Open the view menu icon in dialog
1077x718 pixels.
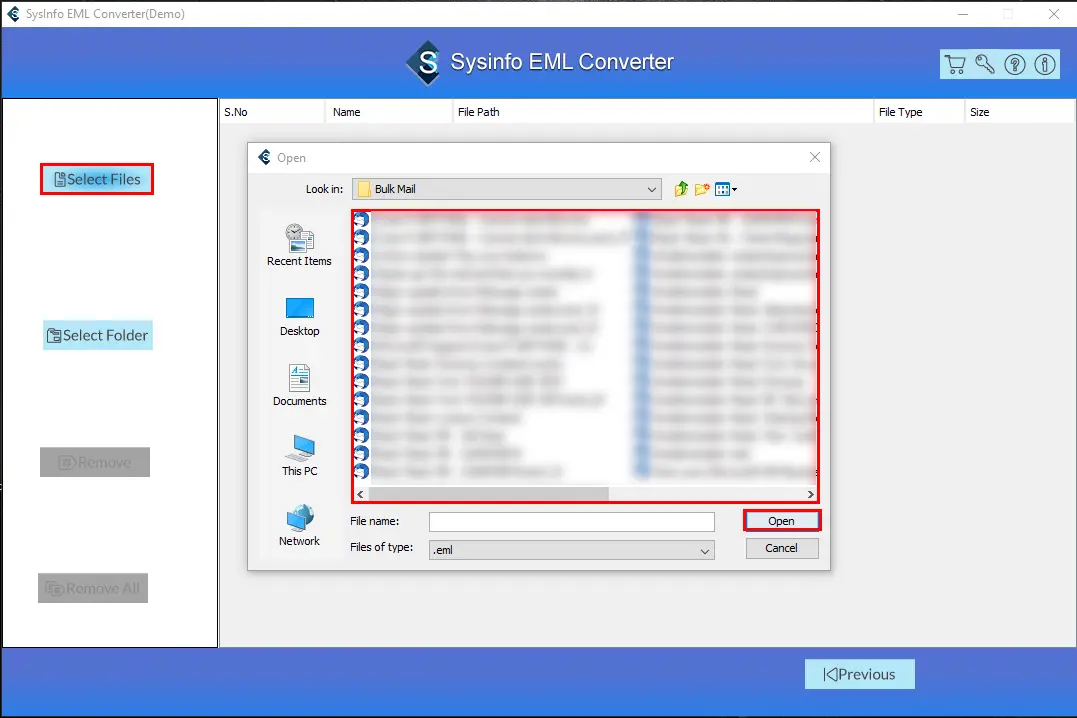(x=725, y=189)
